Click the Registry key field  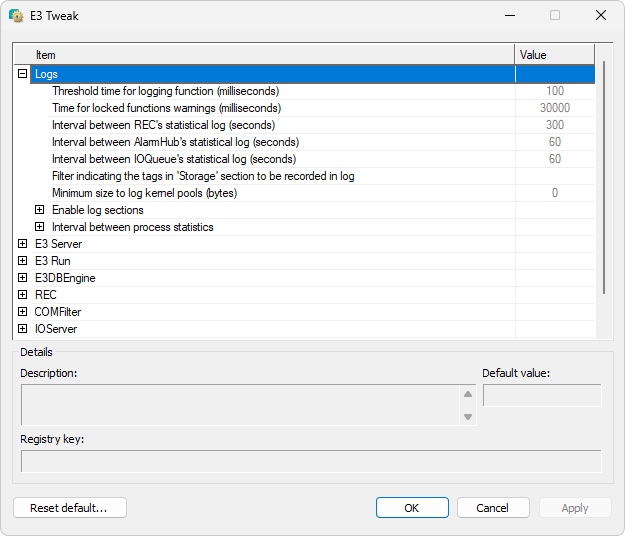(x=311, y=461)
